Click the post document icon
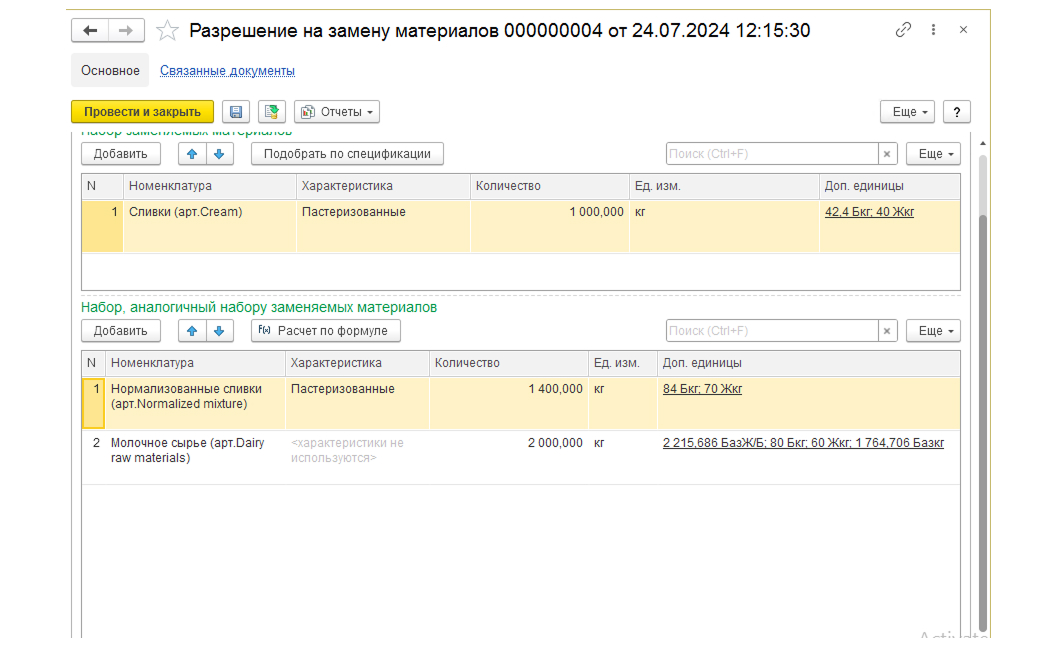1057x647 pixels. point(272,112)
